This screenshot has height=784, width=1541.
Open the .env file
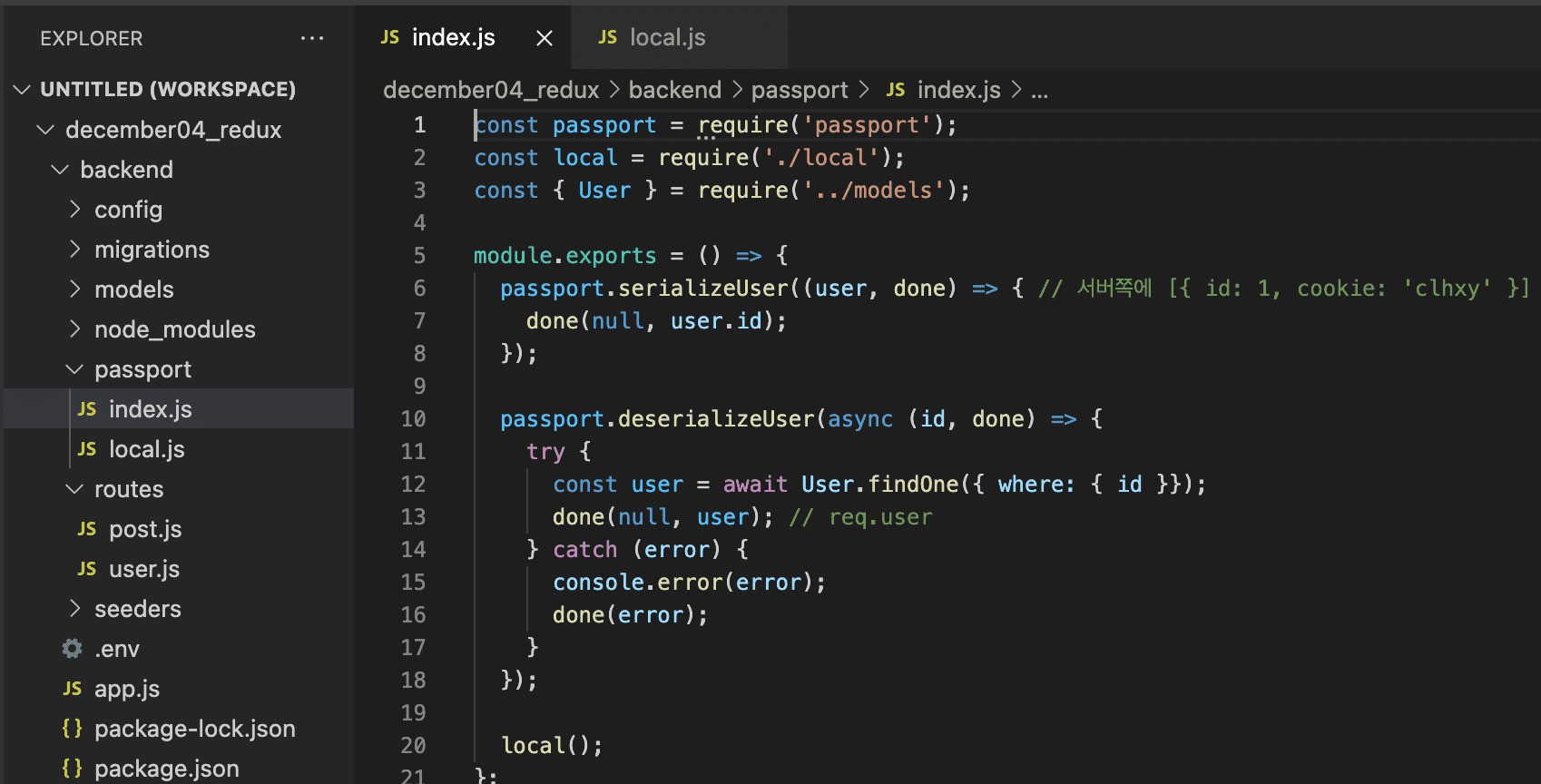(x=117, y=649)
